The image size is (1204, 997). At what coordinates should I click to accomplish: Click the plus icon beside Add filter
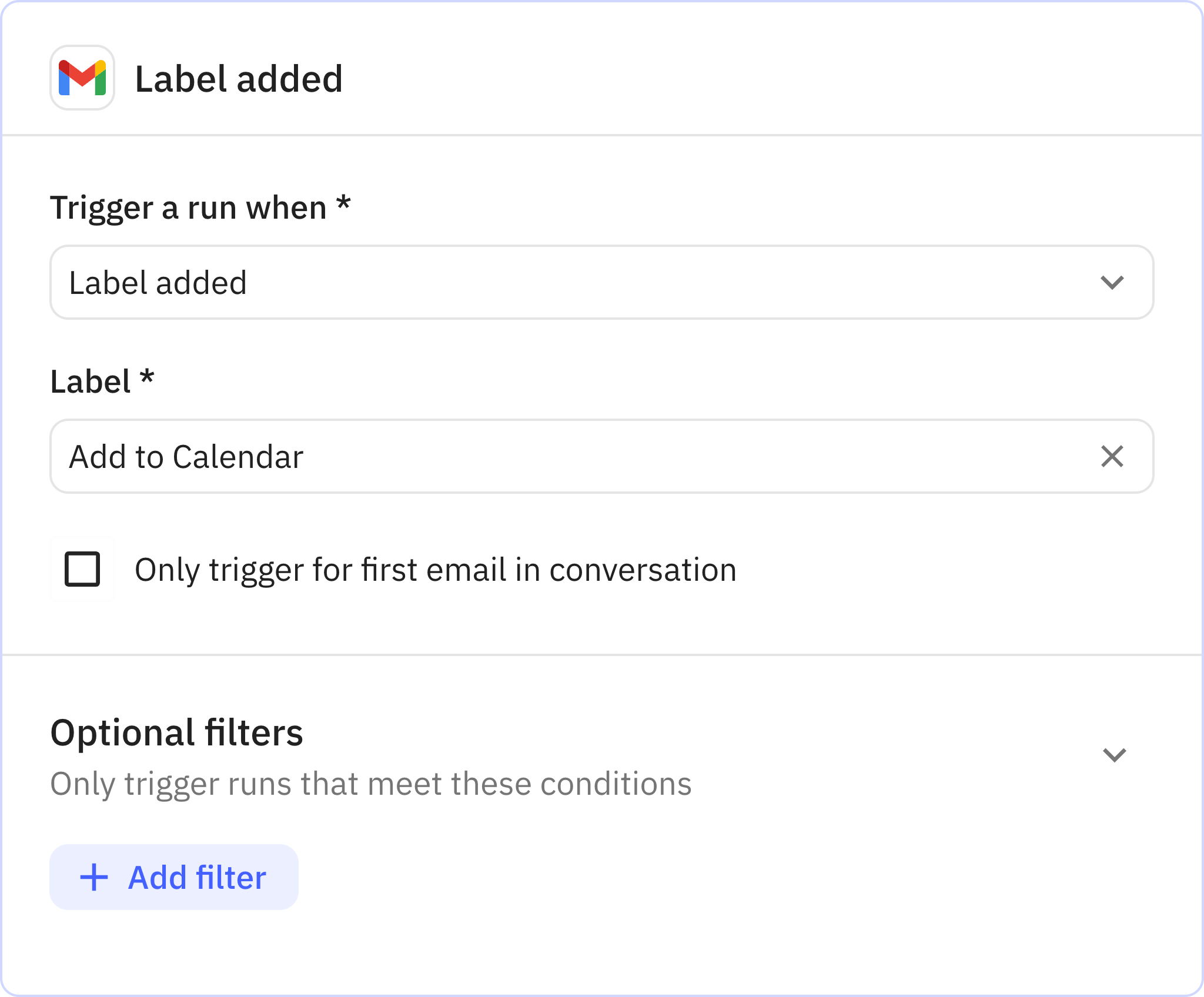[94, 877]
